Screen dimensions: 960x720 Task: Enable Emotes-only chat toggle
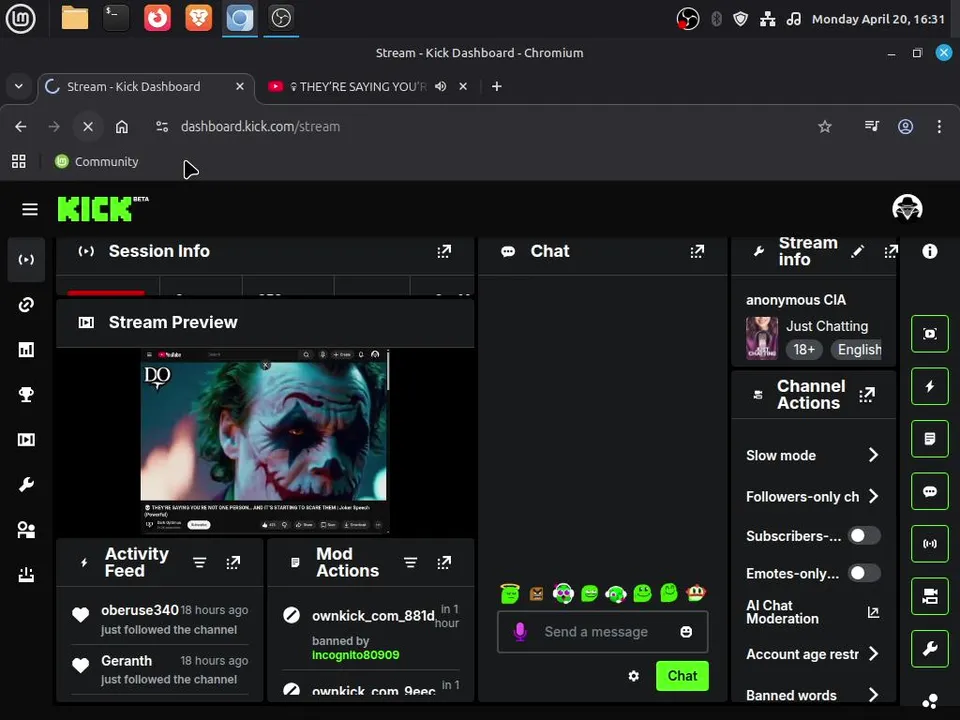[x=864, y=573]
